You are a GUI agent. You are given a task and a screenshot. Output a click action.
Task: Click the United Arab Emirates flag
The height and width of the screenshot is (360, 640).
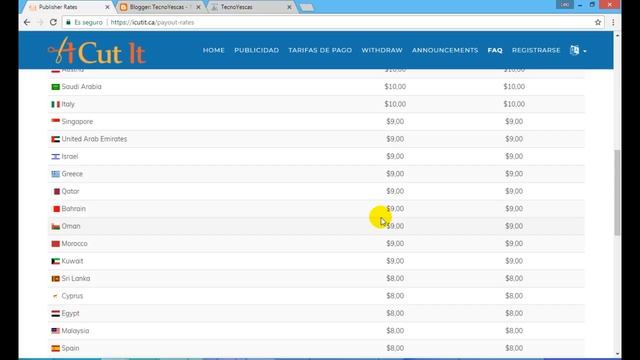[56, 139]
